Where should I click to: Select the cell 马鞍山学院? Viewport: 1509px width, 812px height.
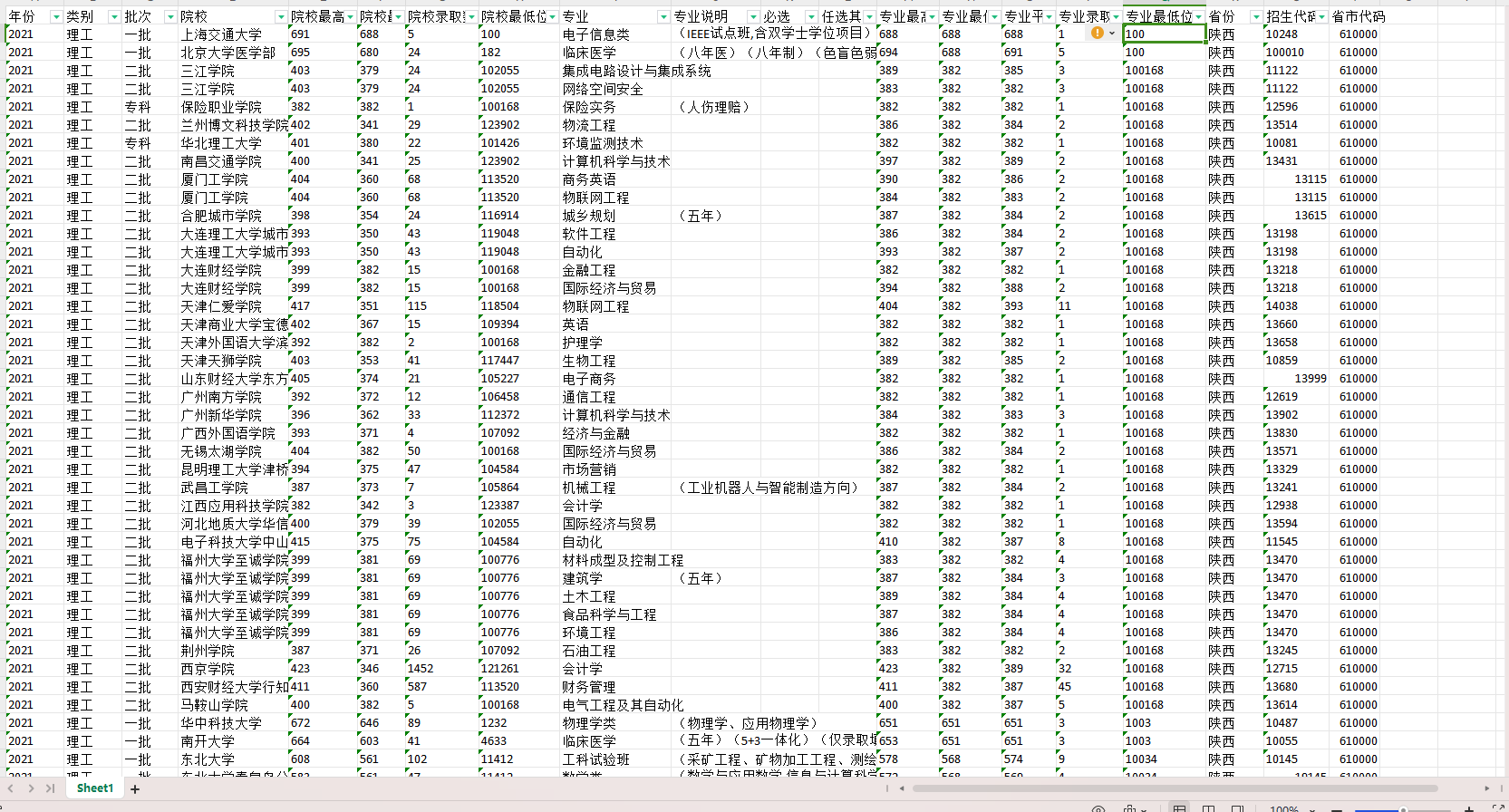coord(233,705)
